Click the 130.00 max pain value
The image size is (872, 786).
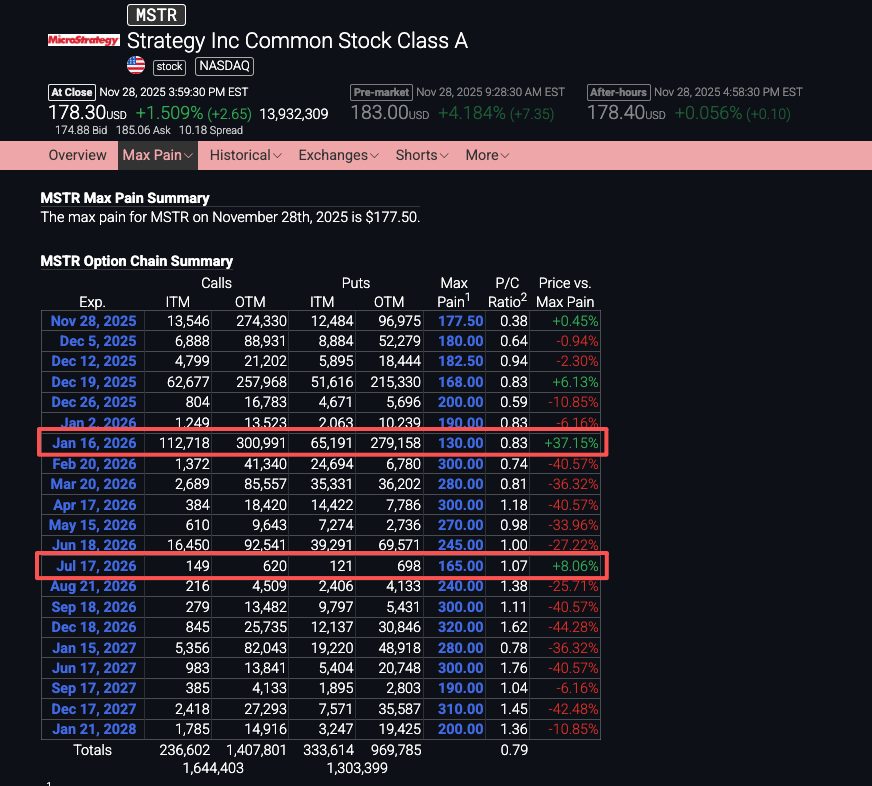pos(460,443)
